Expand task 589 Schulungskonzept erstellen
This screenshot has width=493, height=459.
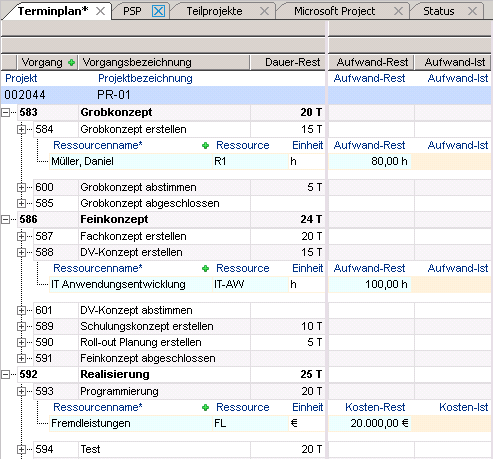point(21,326)
